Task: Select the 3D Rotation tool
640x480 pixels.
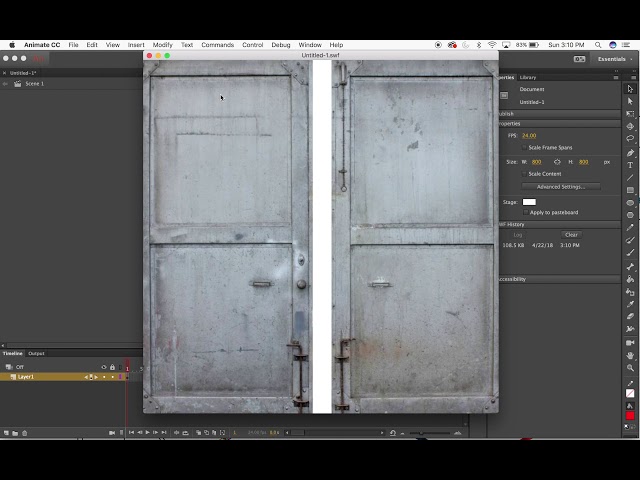Action: [x=630, y=126]
